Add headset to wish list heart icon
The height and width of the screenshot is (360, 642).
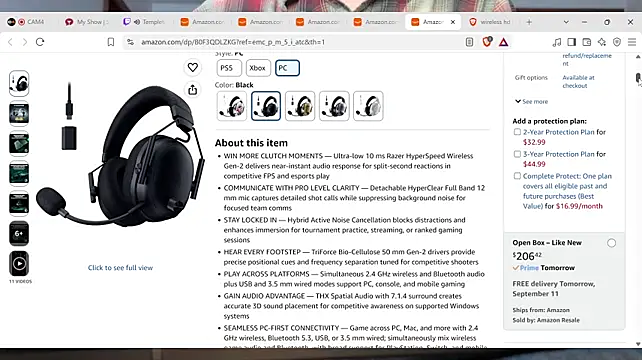coord(193,67)
